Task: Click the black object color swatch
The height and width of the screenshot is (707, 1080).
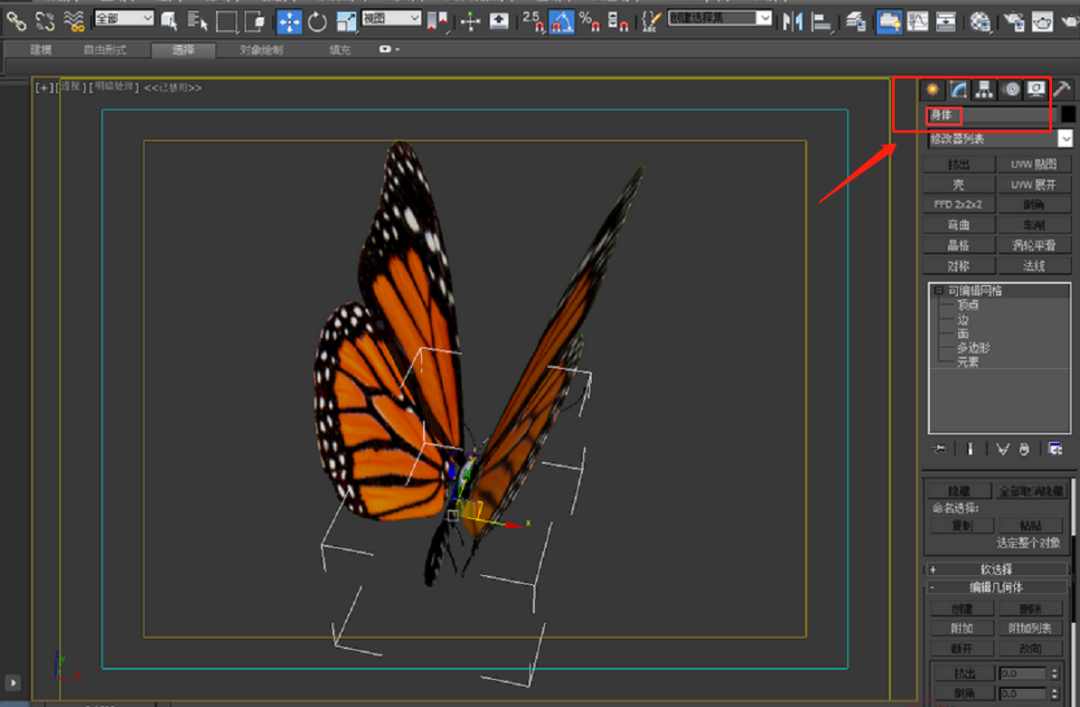Action: pos(1068,115)
